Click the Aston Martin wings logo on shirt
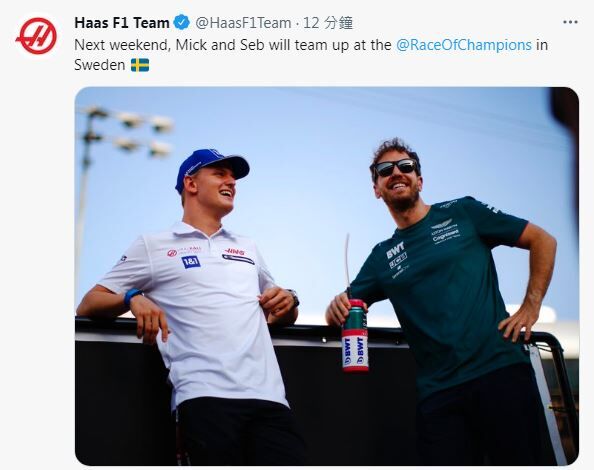Viewport: 594px width, 470px height. (441, 224)
